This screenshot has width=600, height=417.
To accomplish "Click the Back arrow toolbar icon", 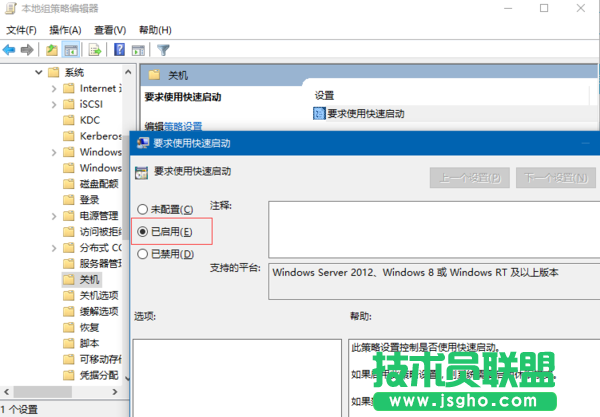I will (x=9, y=49).
